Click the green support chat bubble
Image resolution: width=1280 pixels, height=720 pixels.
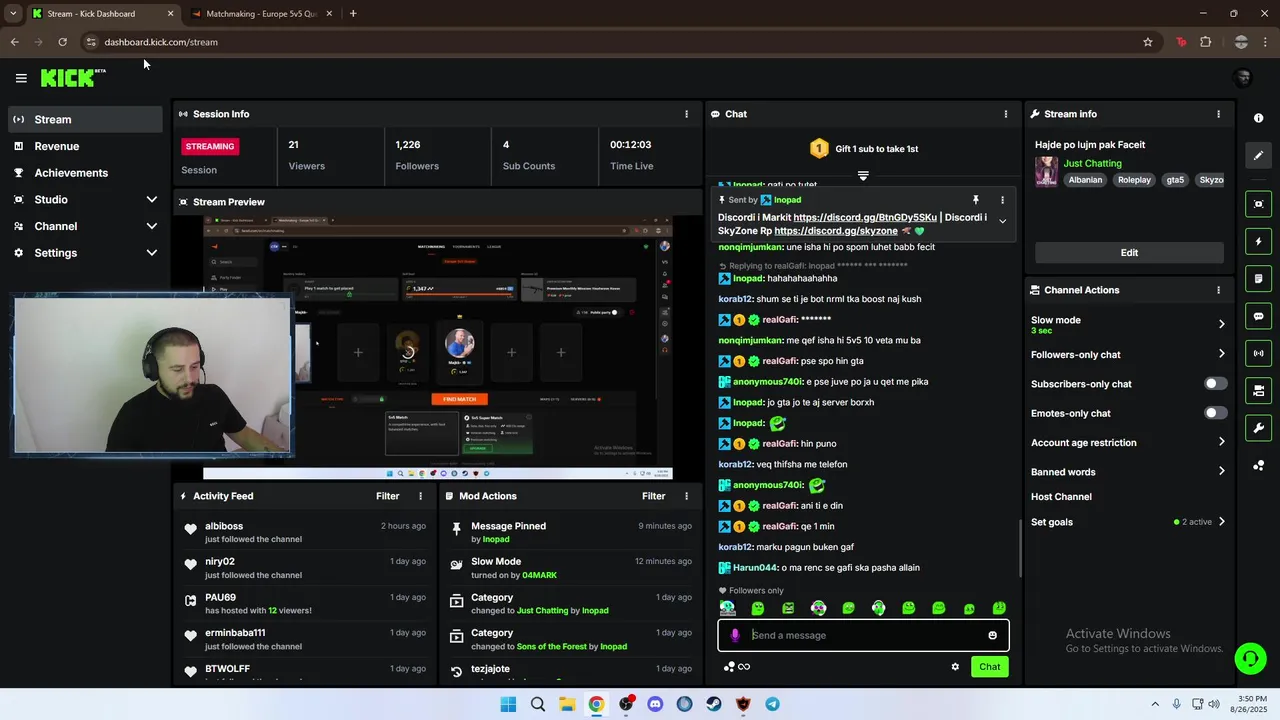pyautogui.click(x=1250, y=658)
